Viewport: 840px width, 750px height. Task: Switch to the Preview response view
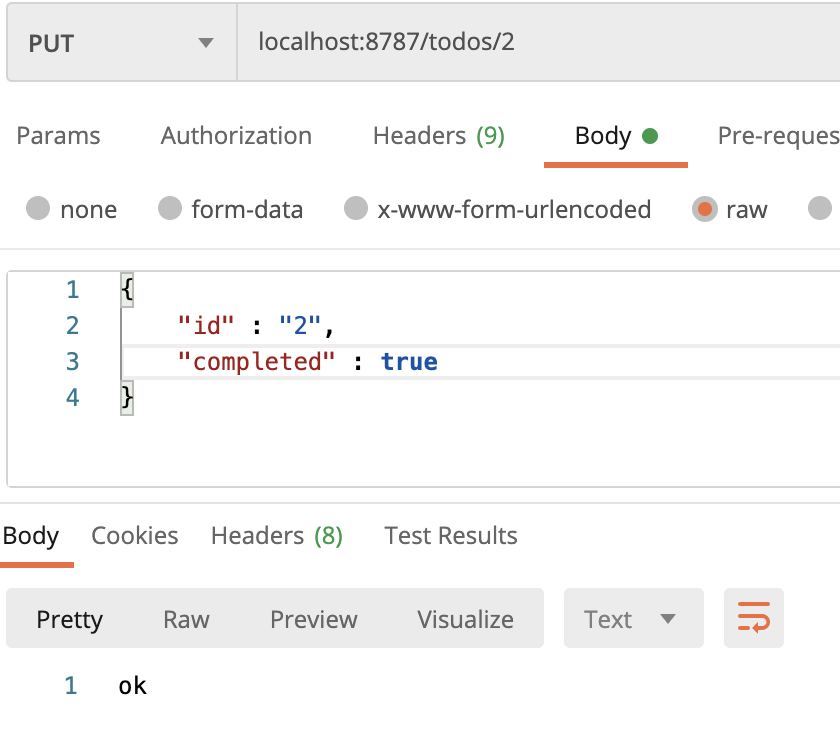[313, 620]
